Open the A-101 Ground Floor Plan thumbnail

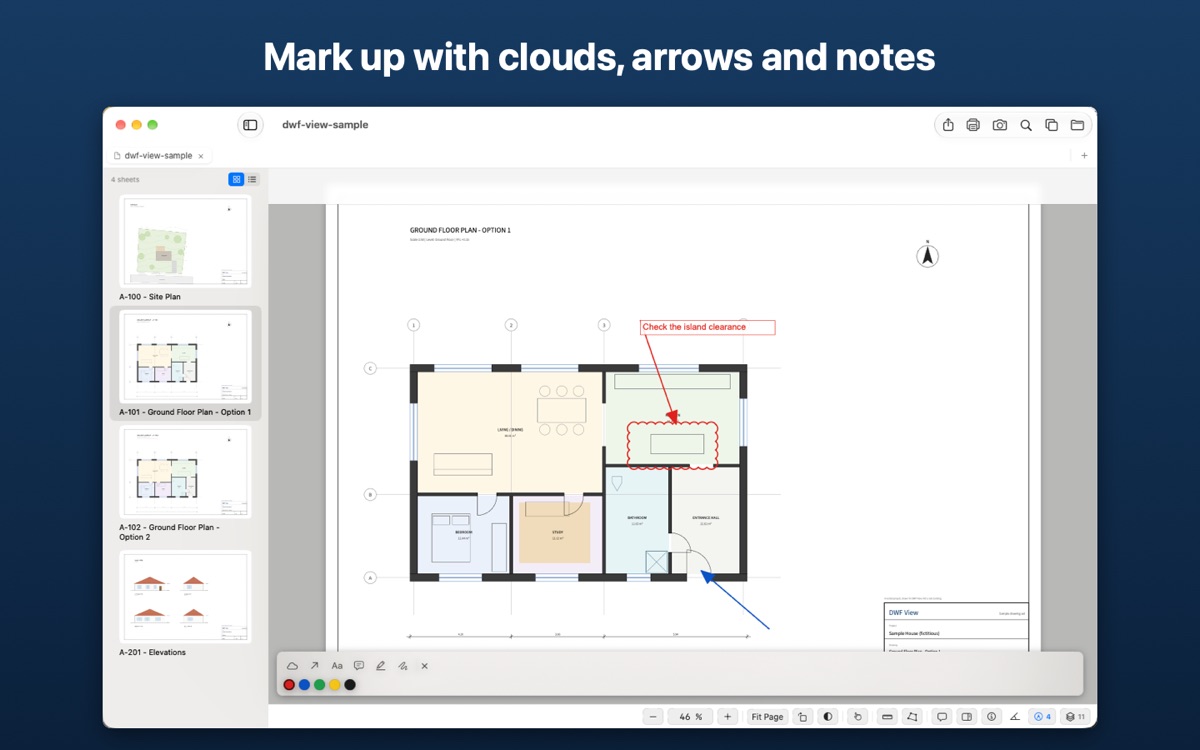(185, 357)
